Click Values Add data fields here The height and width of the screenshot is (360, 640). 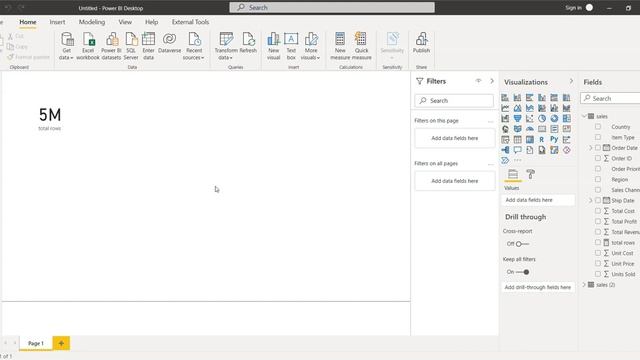point(538,200)
